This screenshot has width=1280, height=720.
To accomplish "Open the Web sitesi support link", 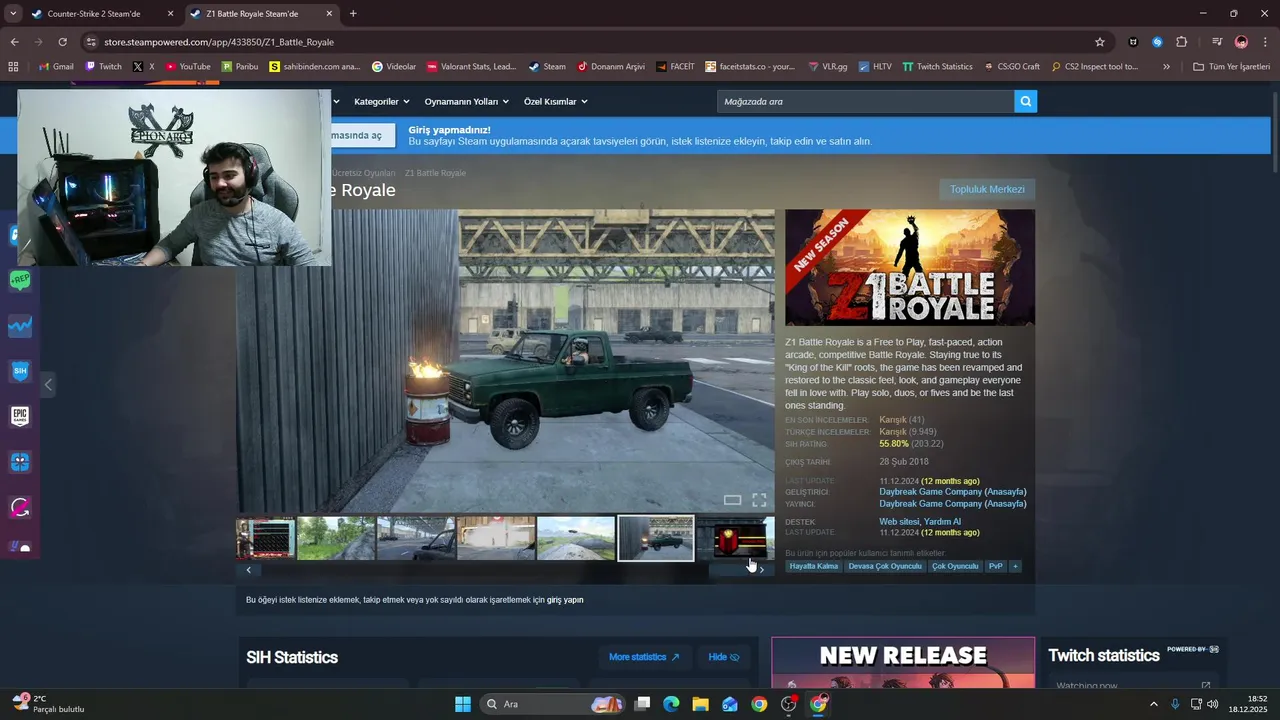I will pos(899,522).
